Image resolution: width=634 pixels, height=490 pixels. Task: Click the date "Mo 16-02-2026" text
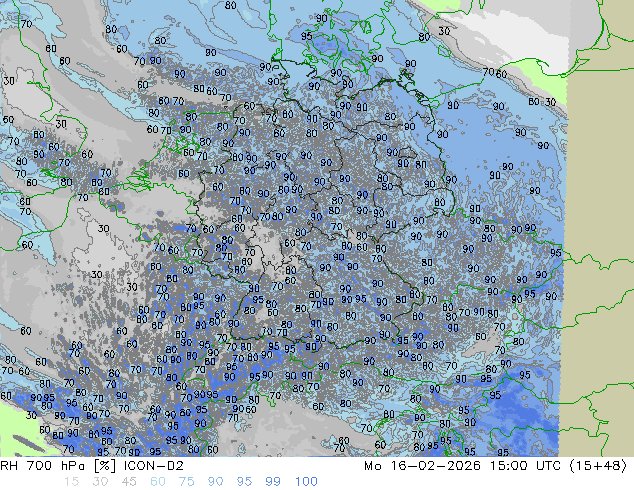click(423, 466)
